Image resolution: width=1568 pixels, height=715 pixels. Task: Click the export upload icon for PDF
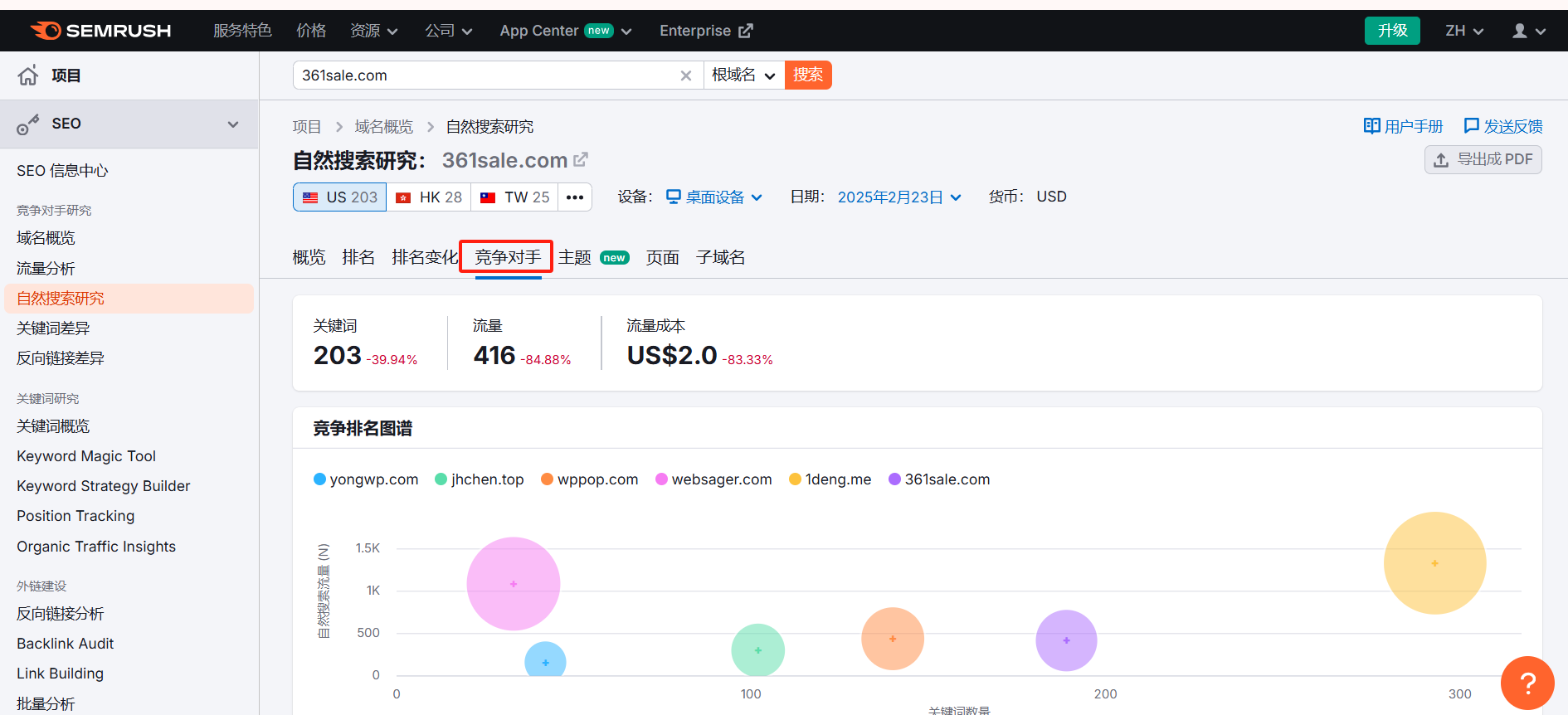(x=1442, y=160)
